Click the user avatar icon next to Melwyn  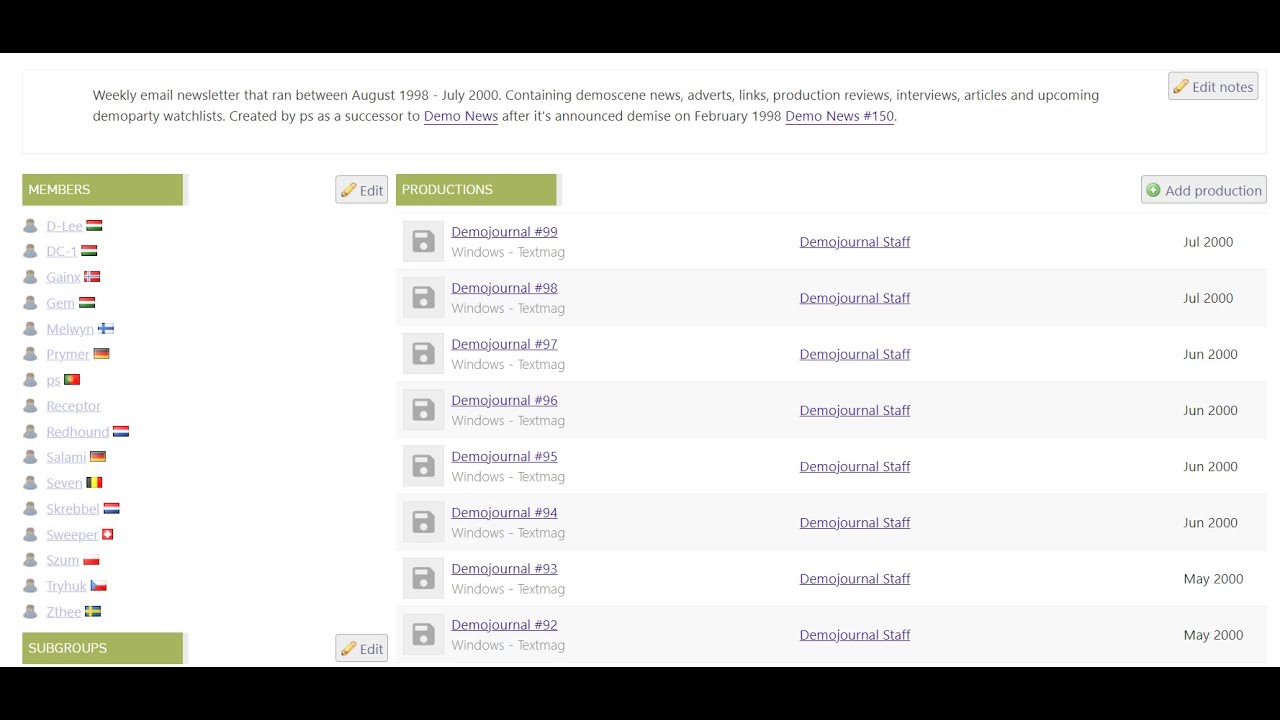pos(30,329)
